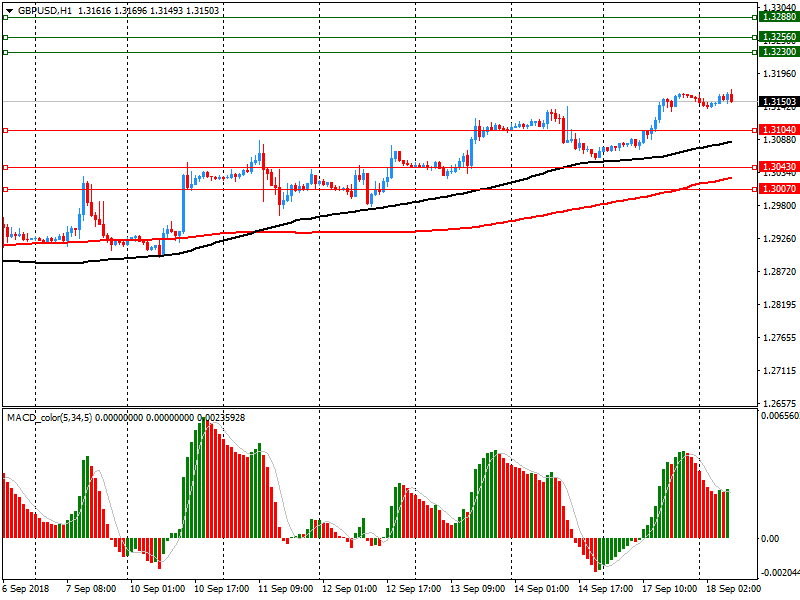Click the 1.26575 price axis value
The width and height of the screenshot is (800, 600).
(x=779, y=404)
